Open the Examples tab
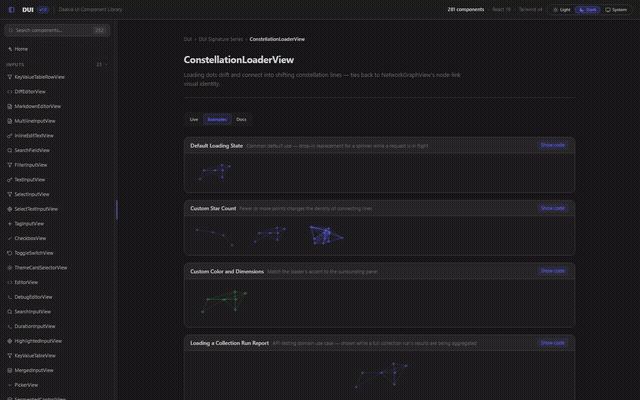The height and width of the screenshot is (400, 640). 217,119
